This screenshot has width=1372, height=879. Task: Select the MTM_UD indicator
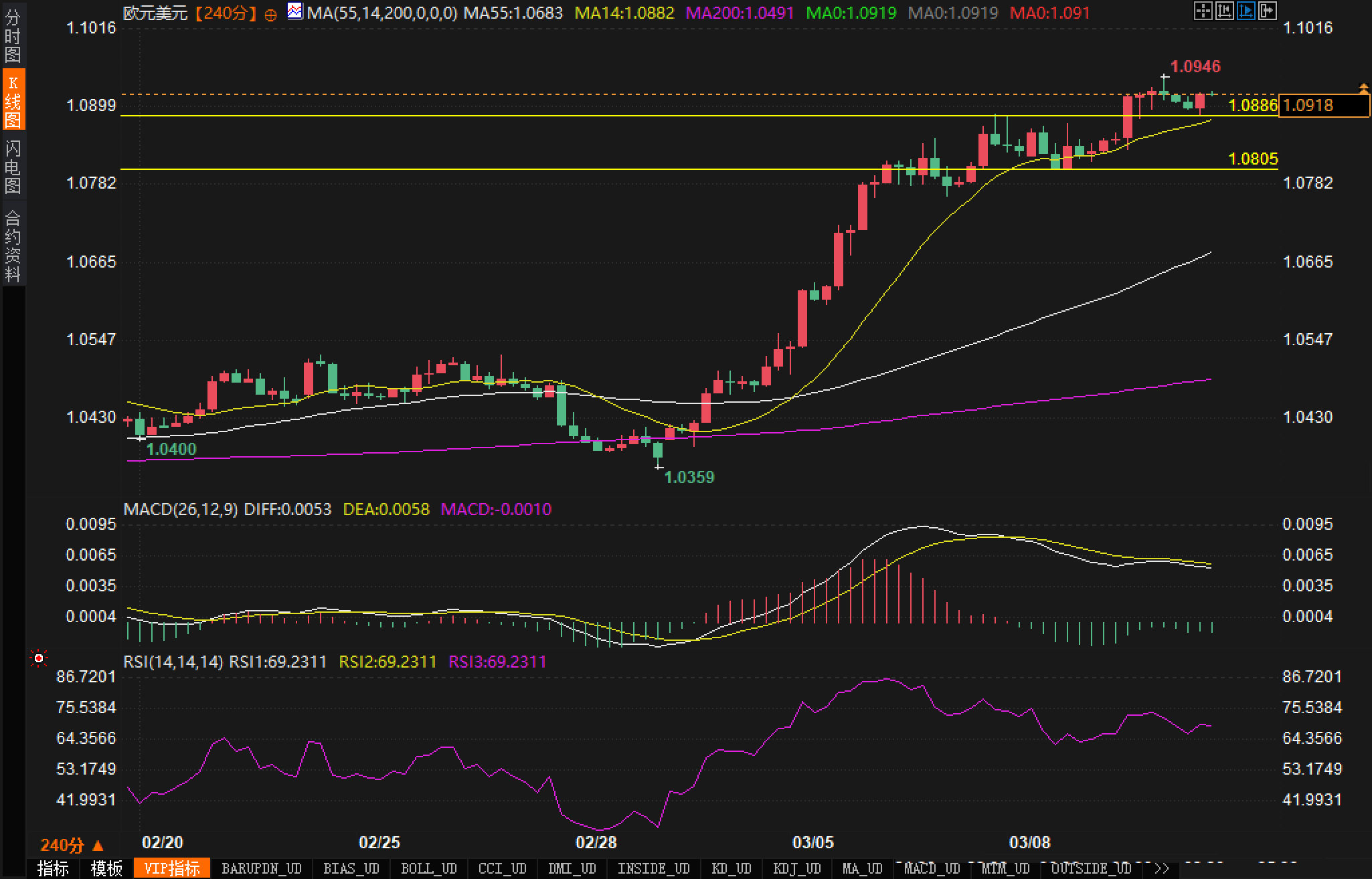[x=1006, y=868]
